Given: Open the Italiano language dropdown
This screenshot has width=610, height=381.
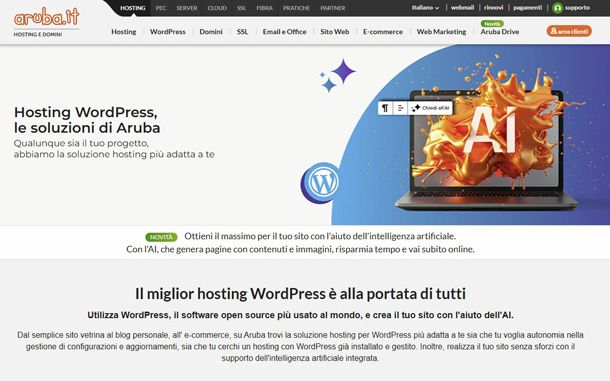Looking at the screenshot, I should click(425, 8).
